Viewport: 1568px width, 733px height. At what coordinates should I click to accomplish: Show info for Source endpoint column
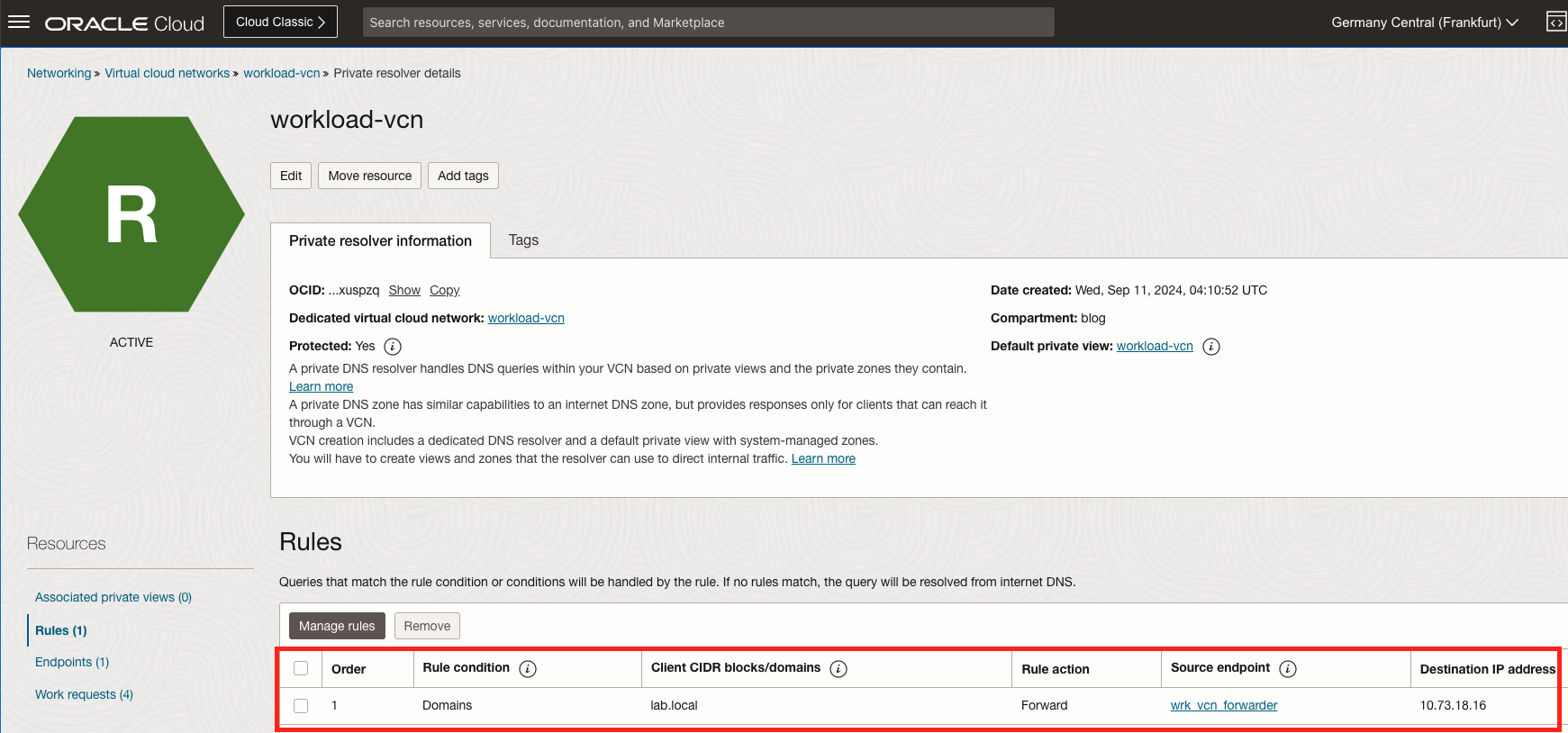coord(1288,669)
